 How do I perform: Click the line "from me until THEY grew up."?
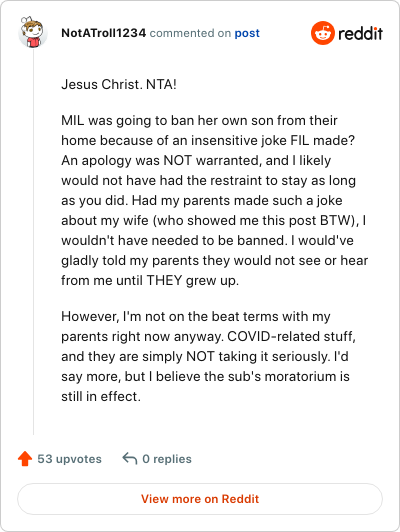click(150, 281)
